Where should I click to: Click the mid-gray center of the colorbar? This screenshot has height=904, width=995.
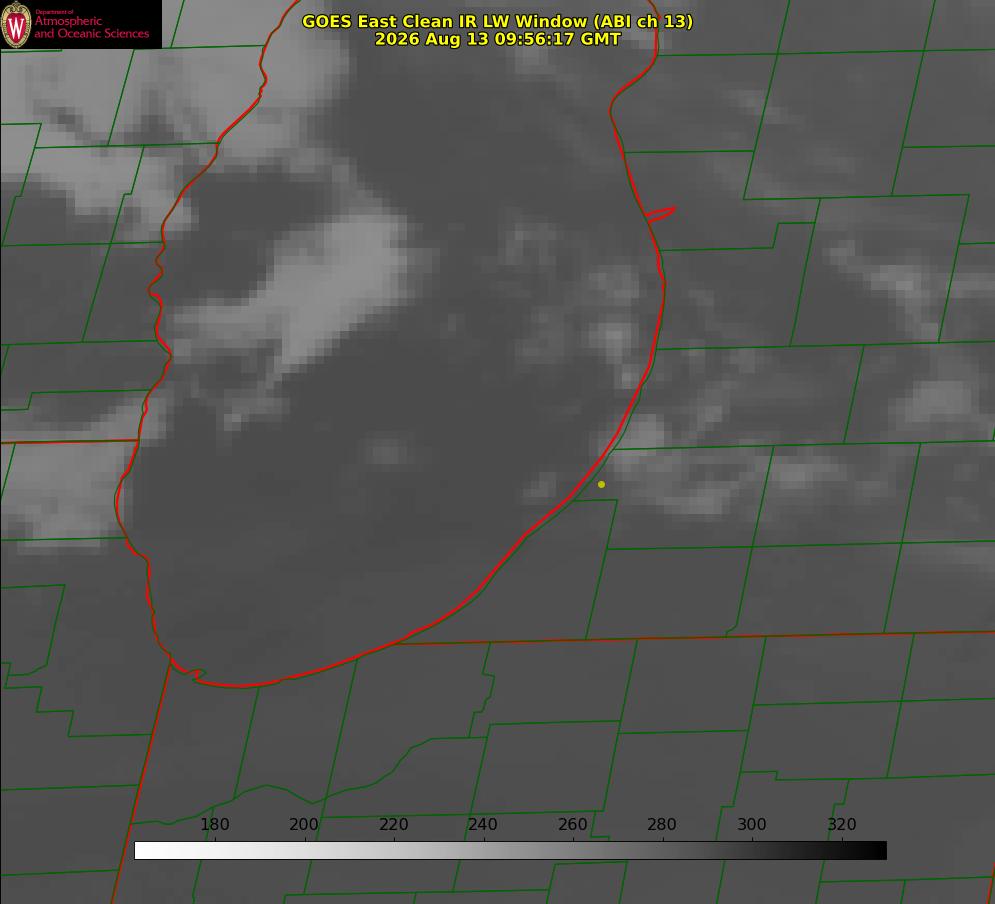coord(510,850)
